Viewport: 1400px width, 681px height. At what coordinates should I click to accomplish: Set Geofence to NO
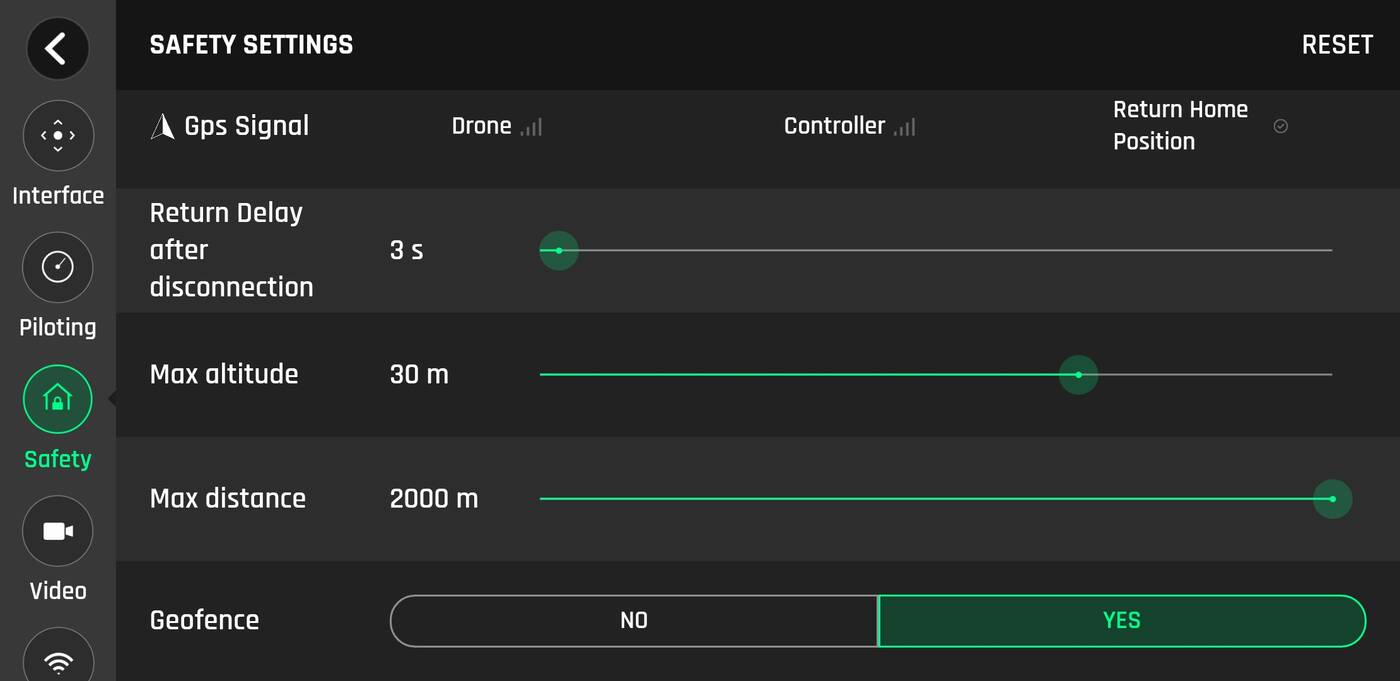pos(634,621)
